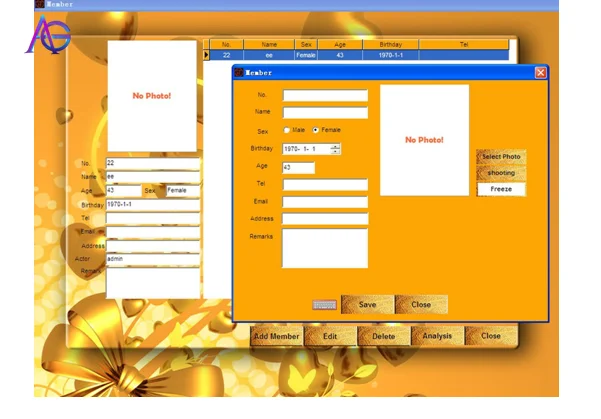Click the Select Photo button
The width and height of the screenshot is (601, 419).
501,157
